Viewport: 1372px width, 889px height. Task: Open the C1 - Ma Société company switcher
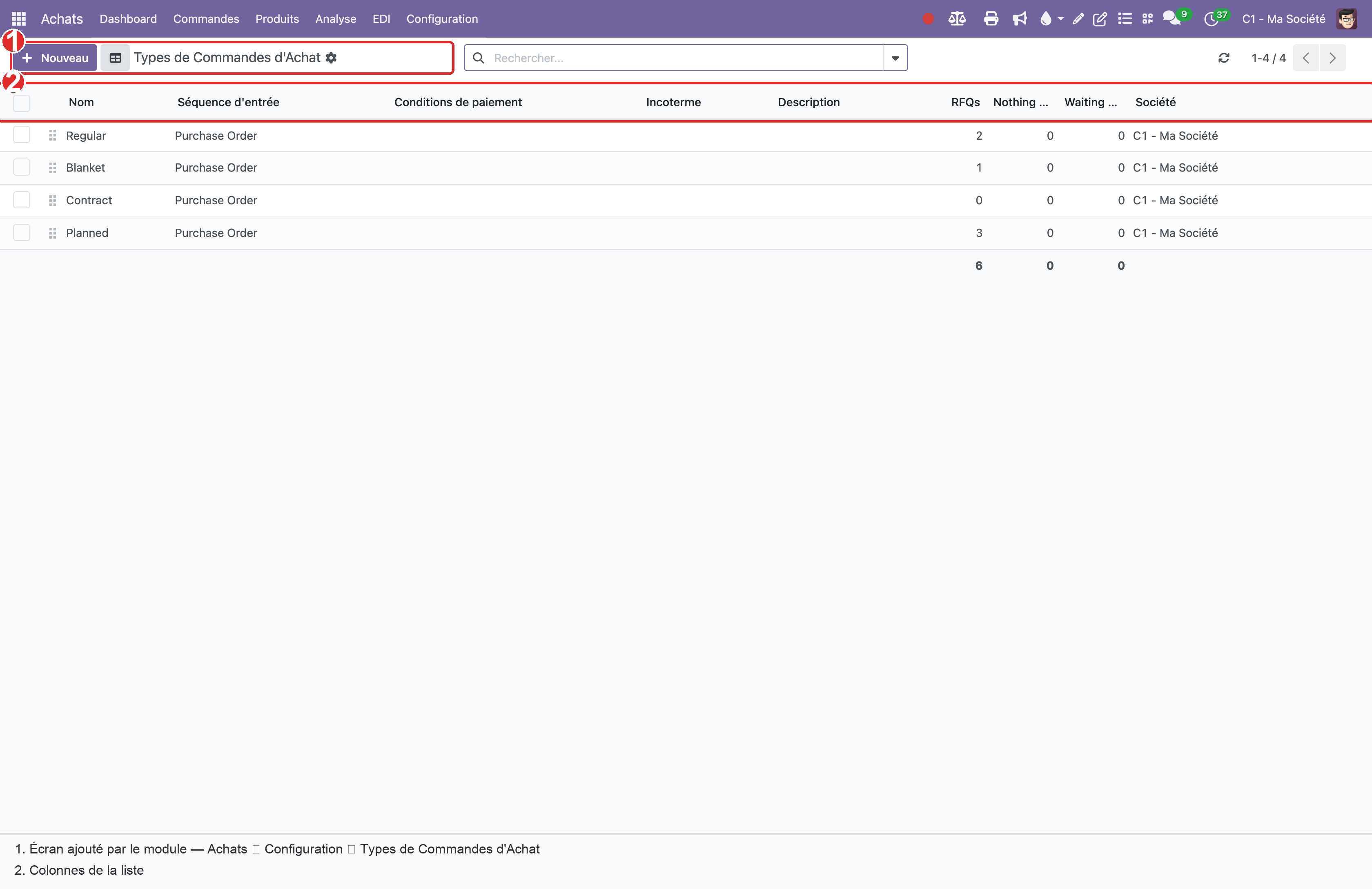coord(1284,19)
